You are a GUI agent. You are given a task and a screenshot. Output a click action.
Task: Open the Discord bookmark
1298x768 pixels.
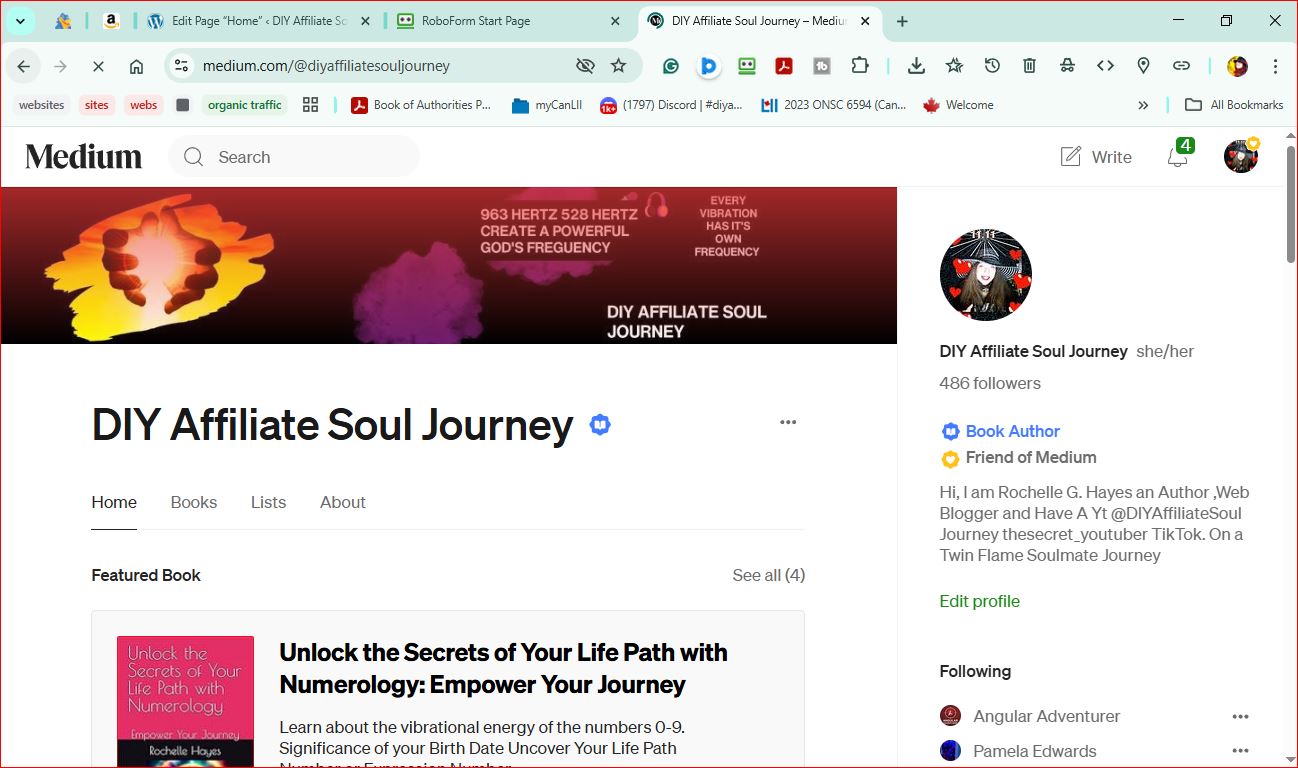pos(671,105)
